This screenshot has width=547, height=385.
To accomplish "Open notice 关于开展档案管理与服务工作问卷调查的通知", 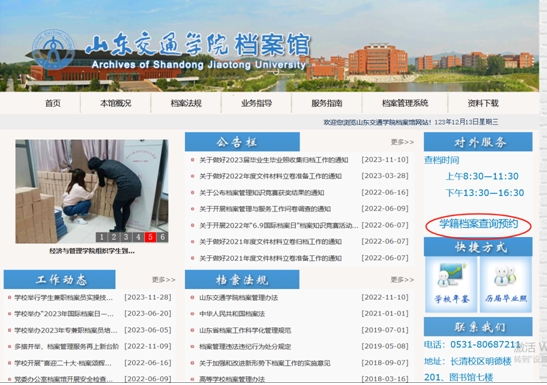I will 265,209.
